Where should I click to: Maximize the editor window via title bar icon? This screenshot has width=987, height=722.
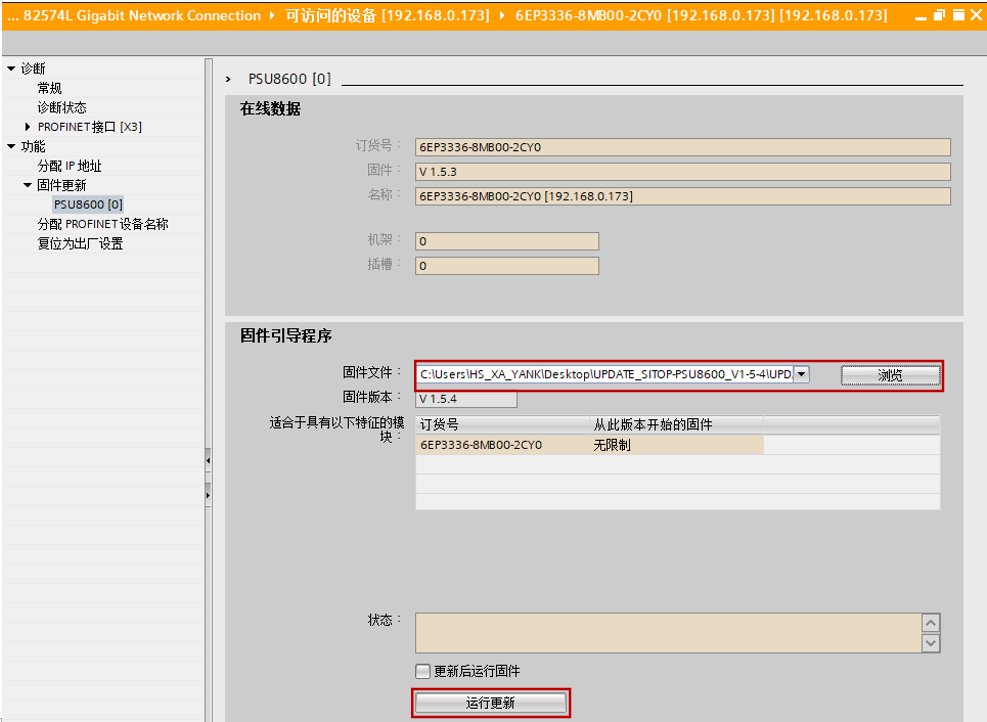(958, 15)
